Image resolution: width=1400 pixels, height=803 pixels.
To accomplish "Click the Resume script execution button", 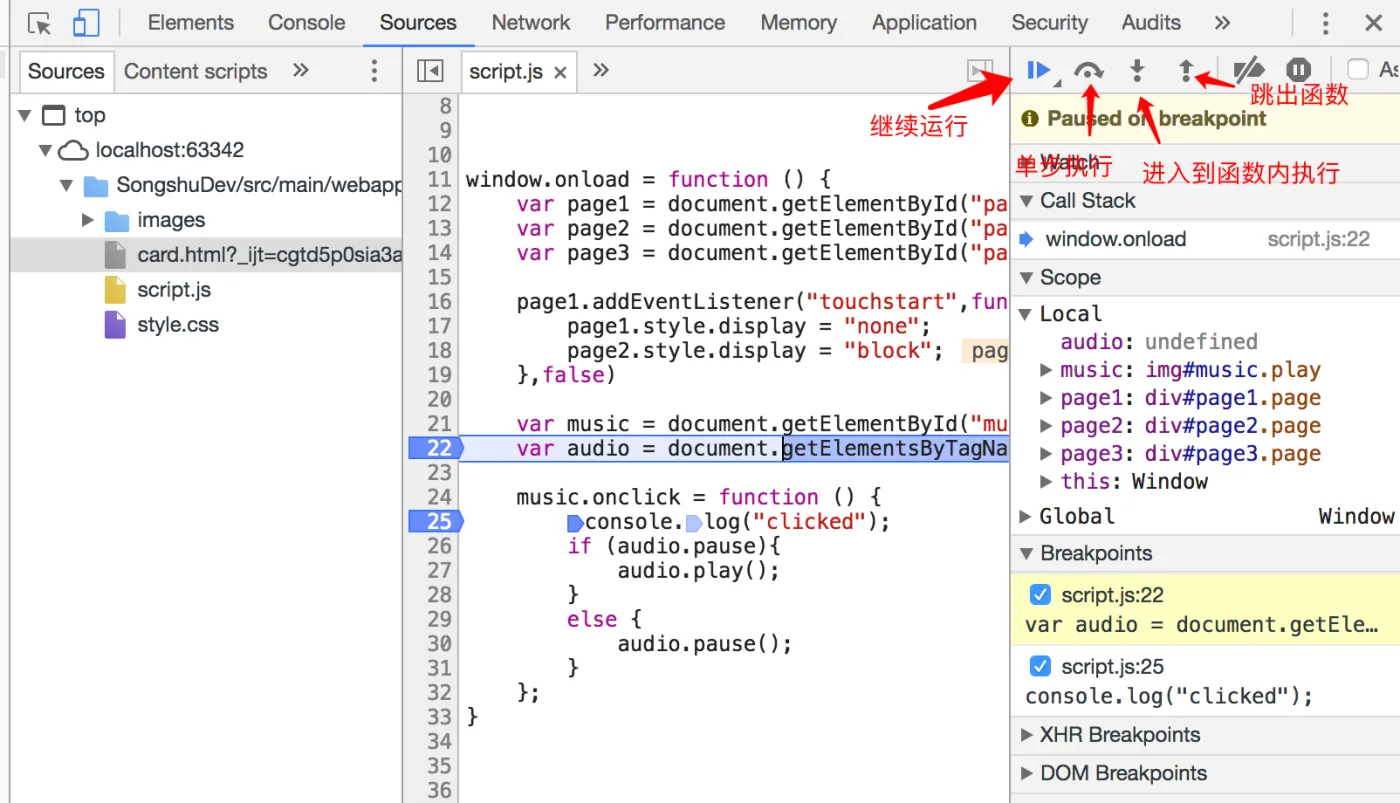I will click(x=1038, y=70).
